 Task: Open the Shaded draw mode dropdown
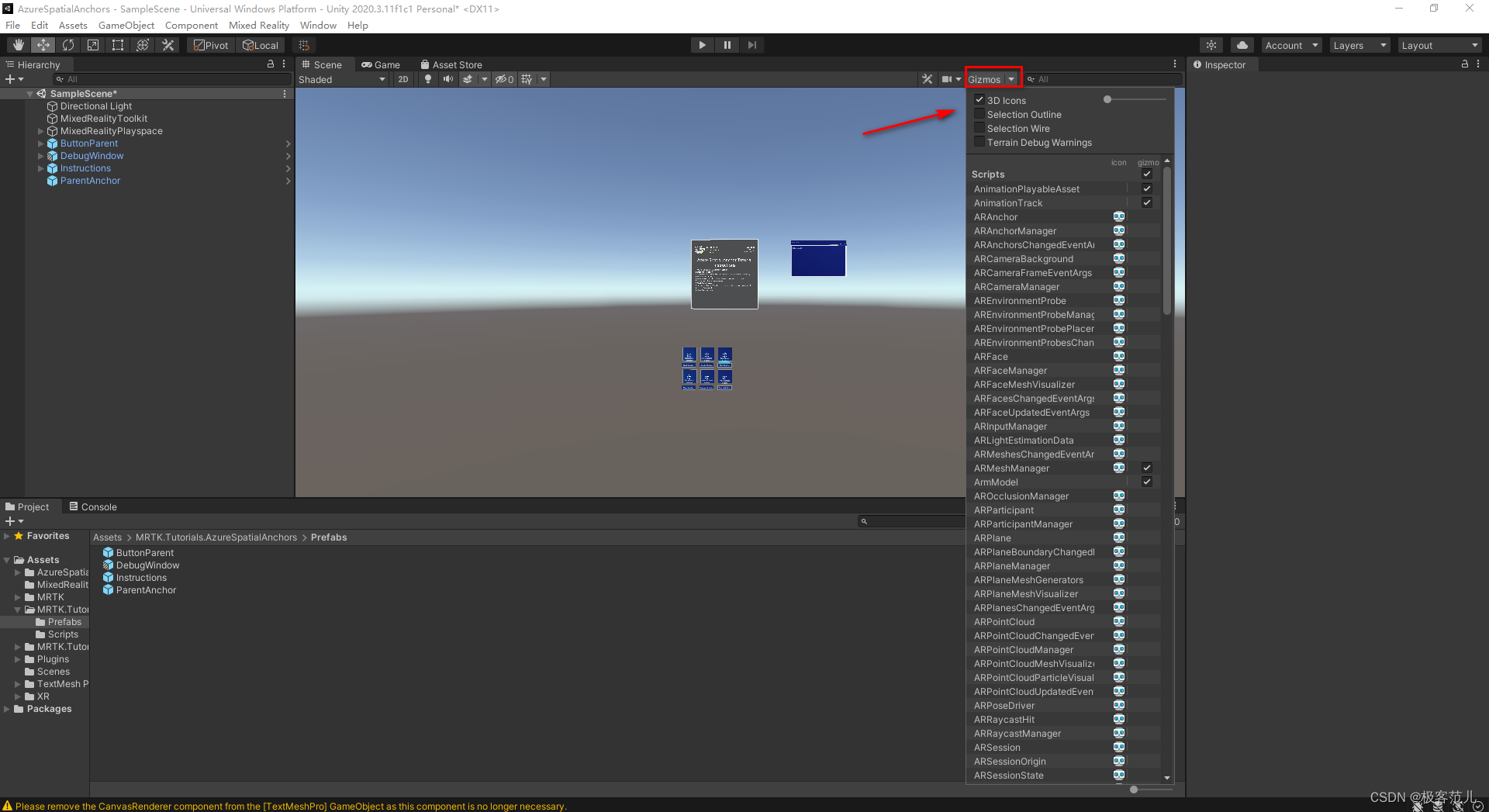coord(341,79)
